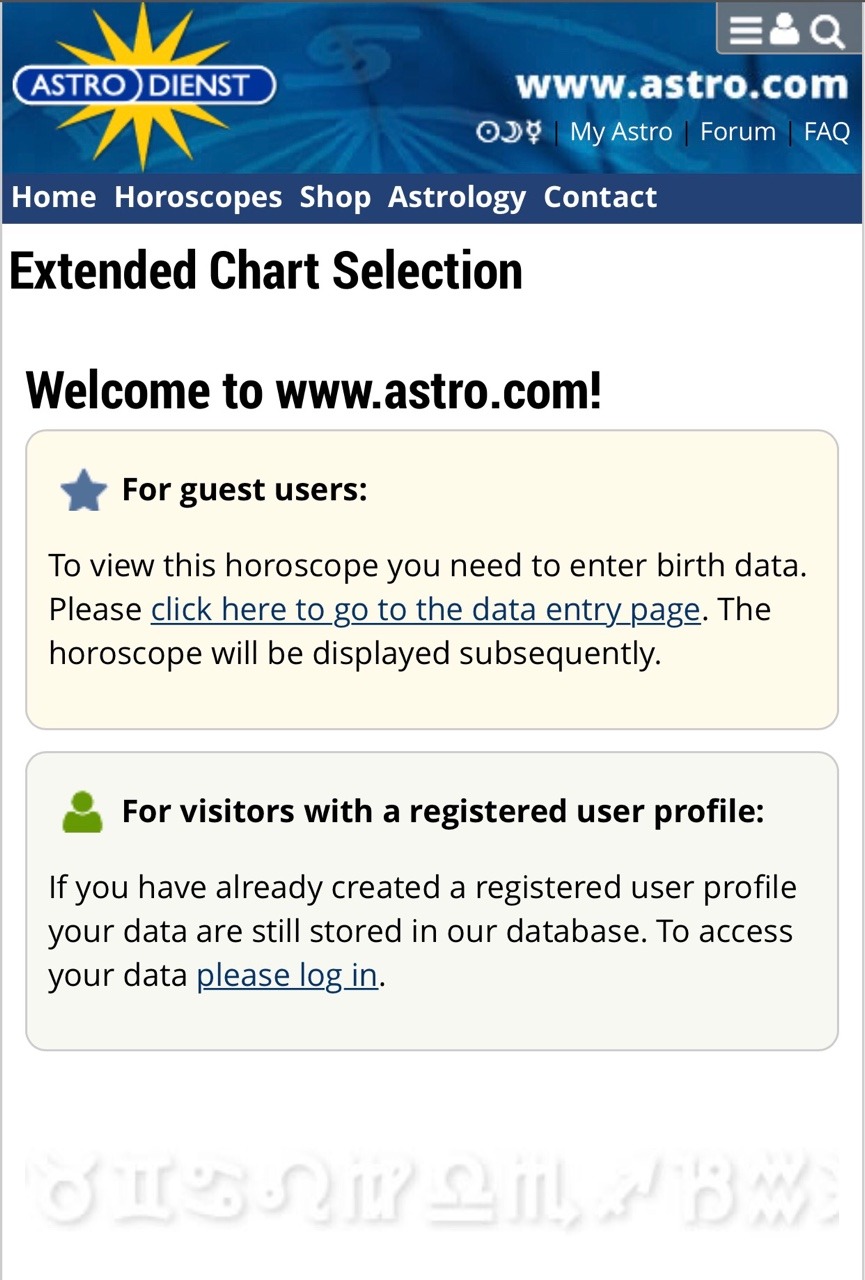865x1280 pixels.
Task: Click here to go to data entry page
Action: [425, 610]
